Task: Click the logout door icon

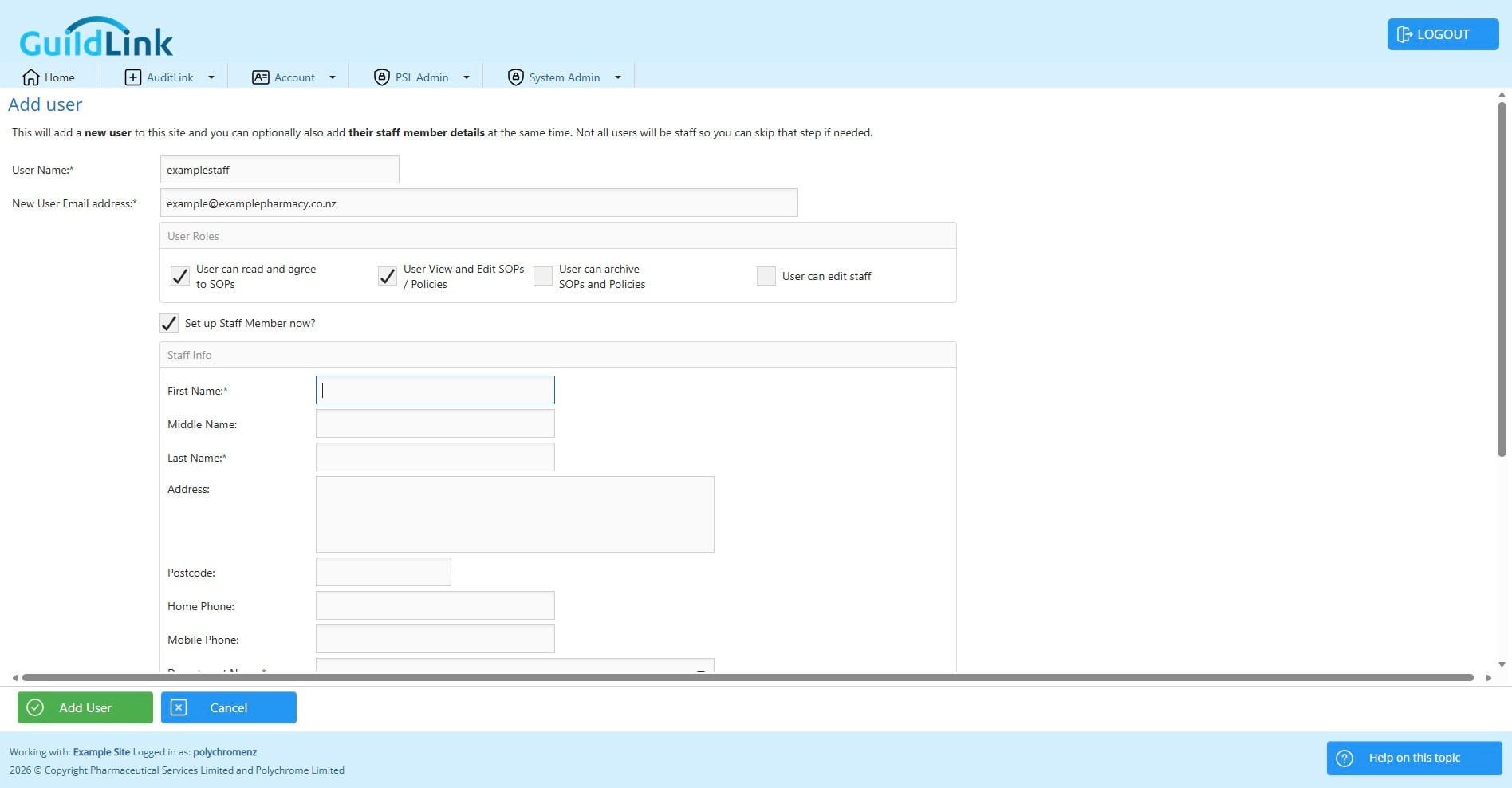Action: 1404,34
